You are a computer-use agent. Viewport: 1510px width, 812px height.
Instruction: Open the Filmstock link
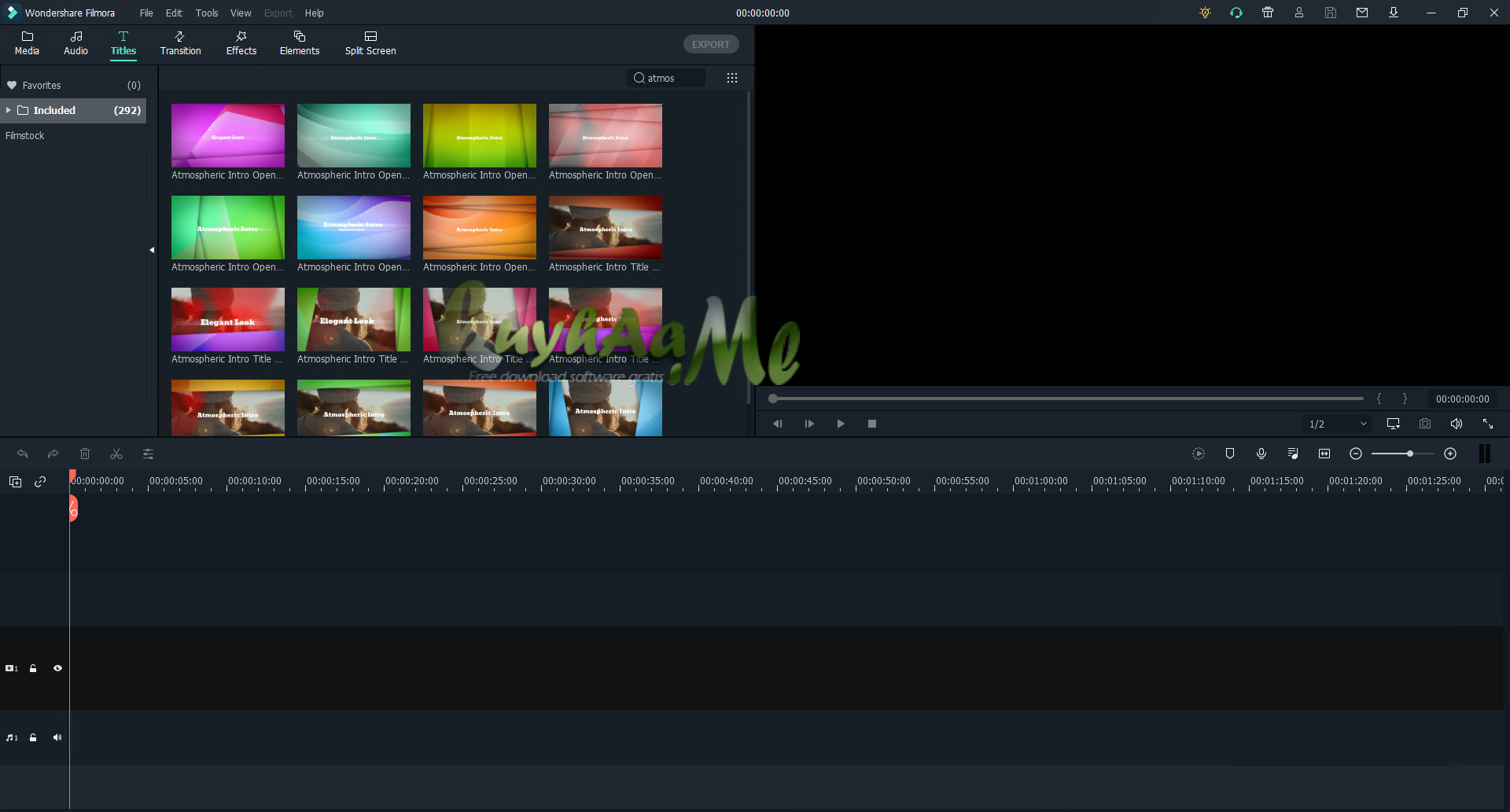point(25,136)
